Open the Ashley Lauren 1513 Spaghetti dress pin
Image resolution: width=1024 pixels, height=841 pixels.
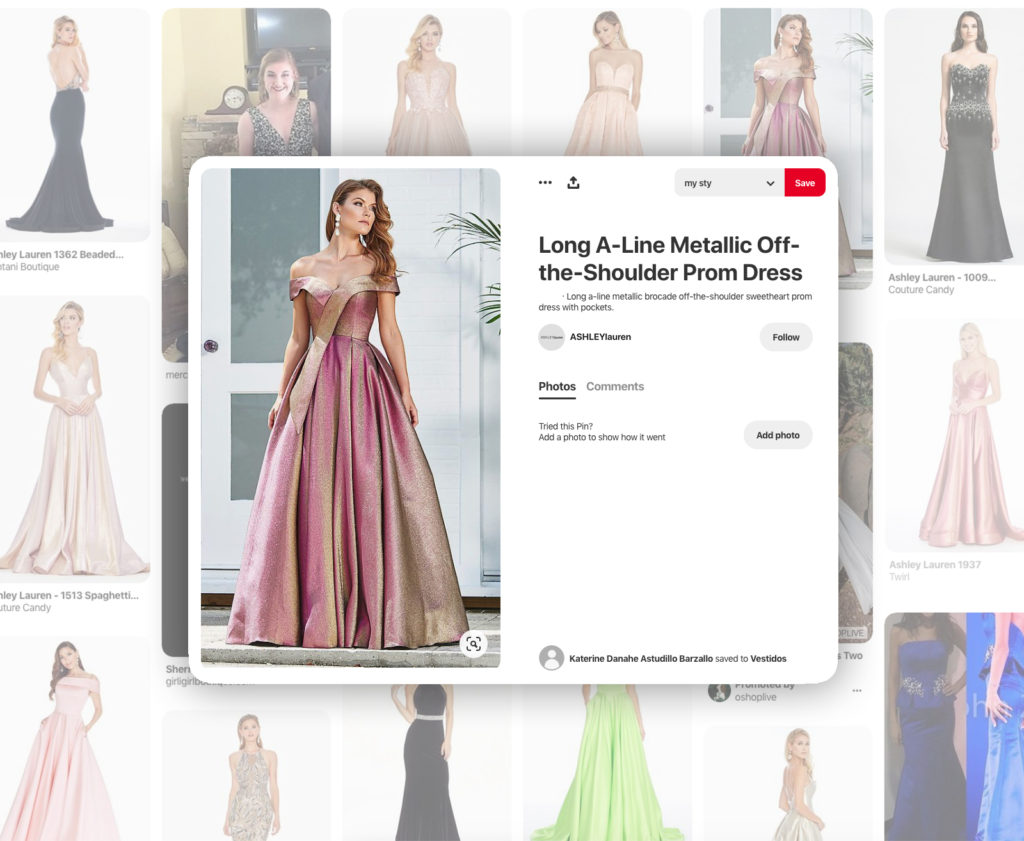75,439
